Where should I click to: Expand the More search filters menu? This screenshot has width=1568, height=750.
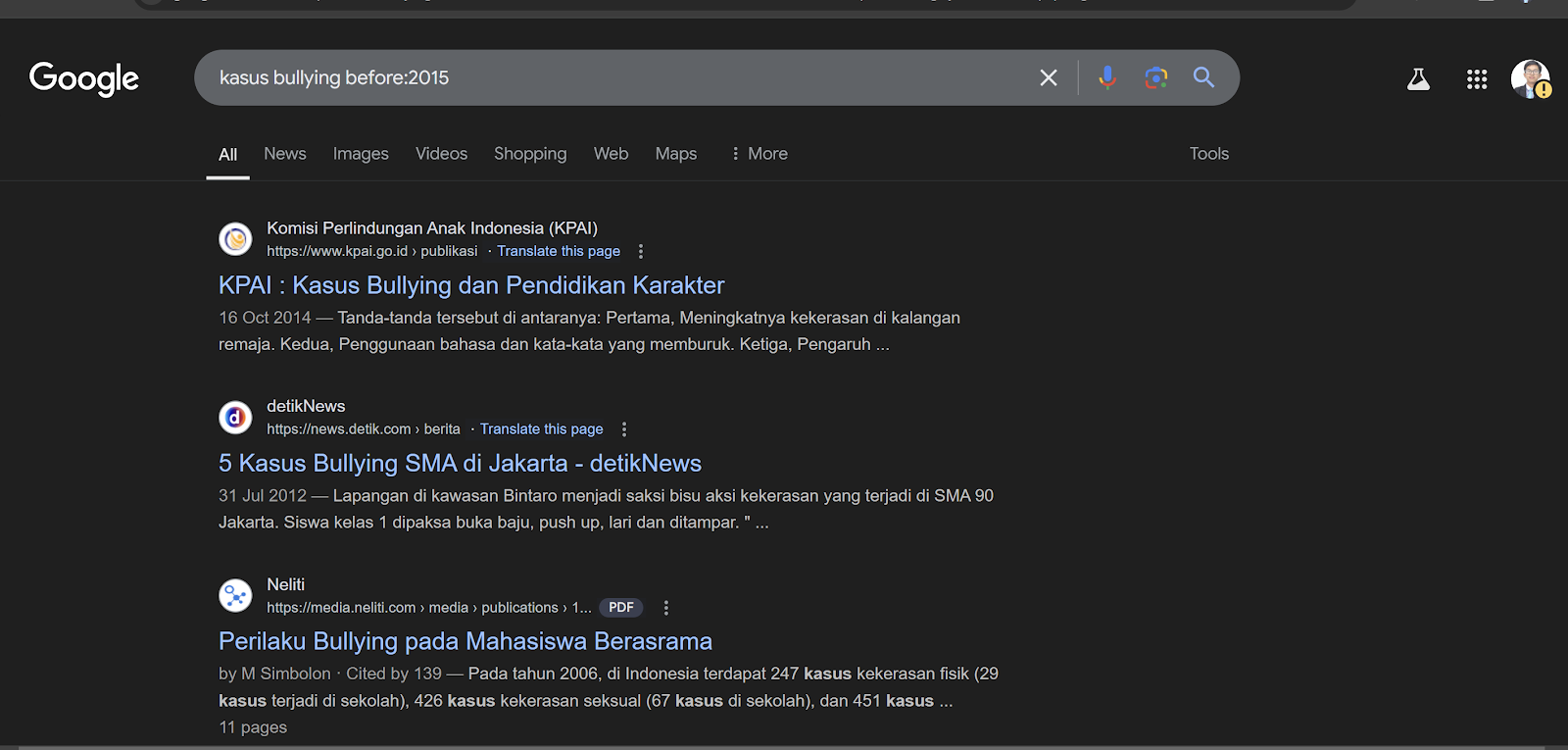tap(759, 154)
